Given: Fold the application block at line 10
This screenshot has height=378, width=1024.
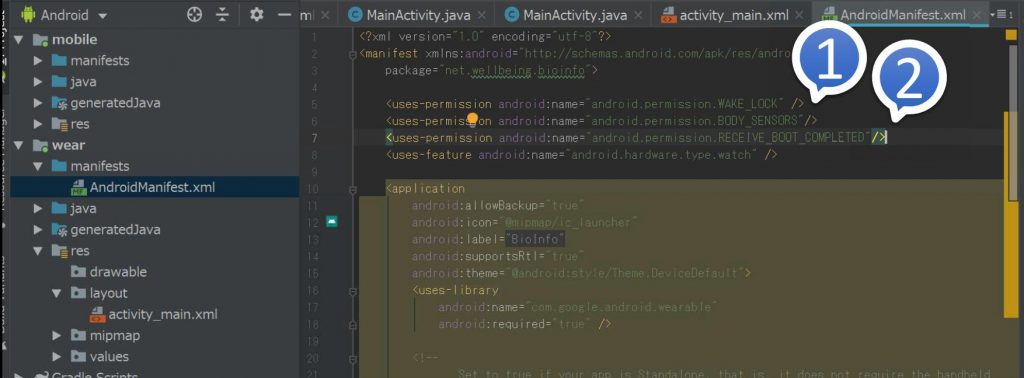Looking at the screenshot, I should click(353, 189).
